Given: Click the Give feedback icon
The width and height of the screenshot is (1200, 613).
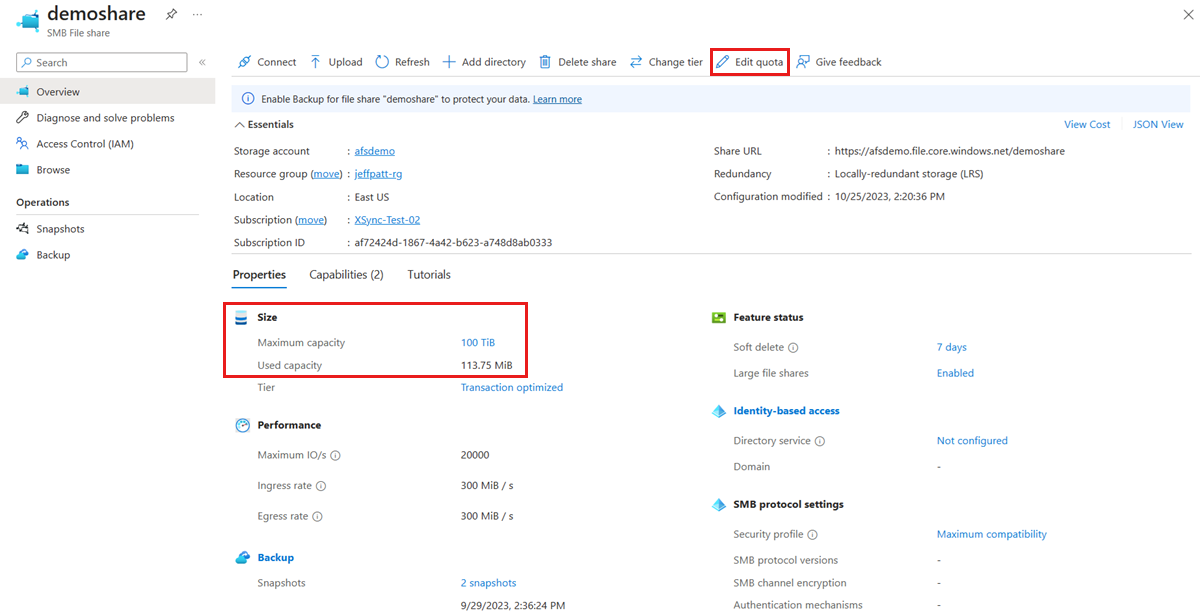Looking at the screenshot, I should pyautogui.click(x=839, y=61).
